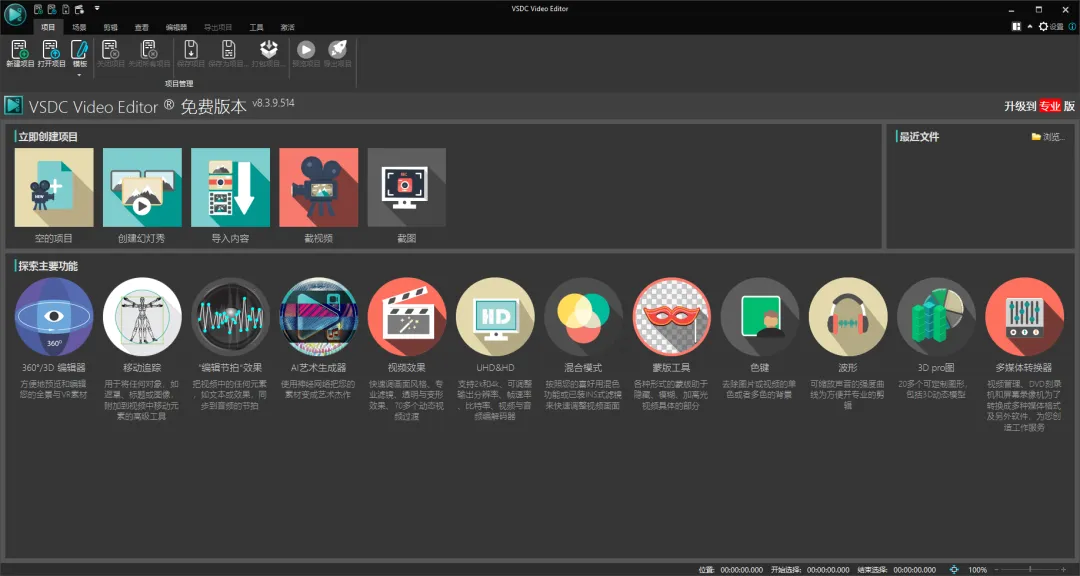Open the VSDC application logo button
Image resolution: width=1080 pixels, height=576 pixels.
[14, 14]
